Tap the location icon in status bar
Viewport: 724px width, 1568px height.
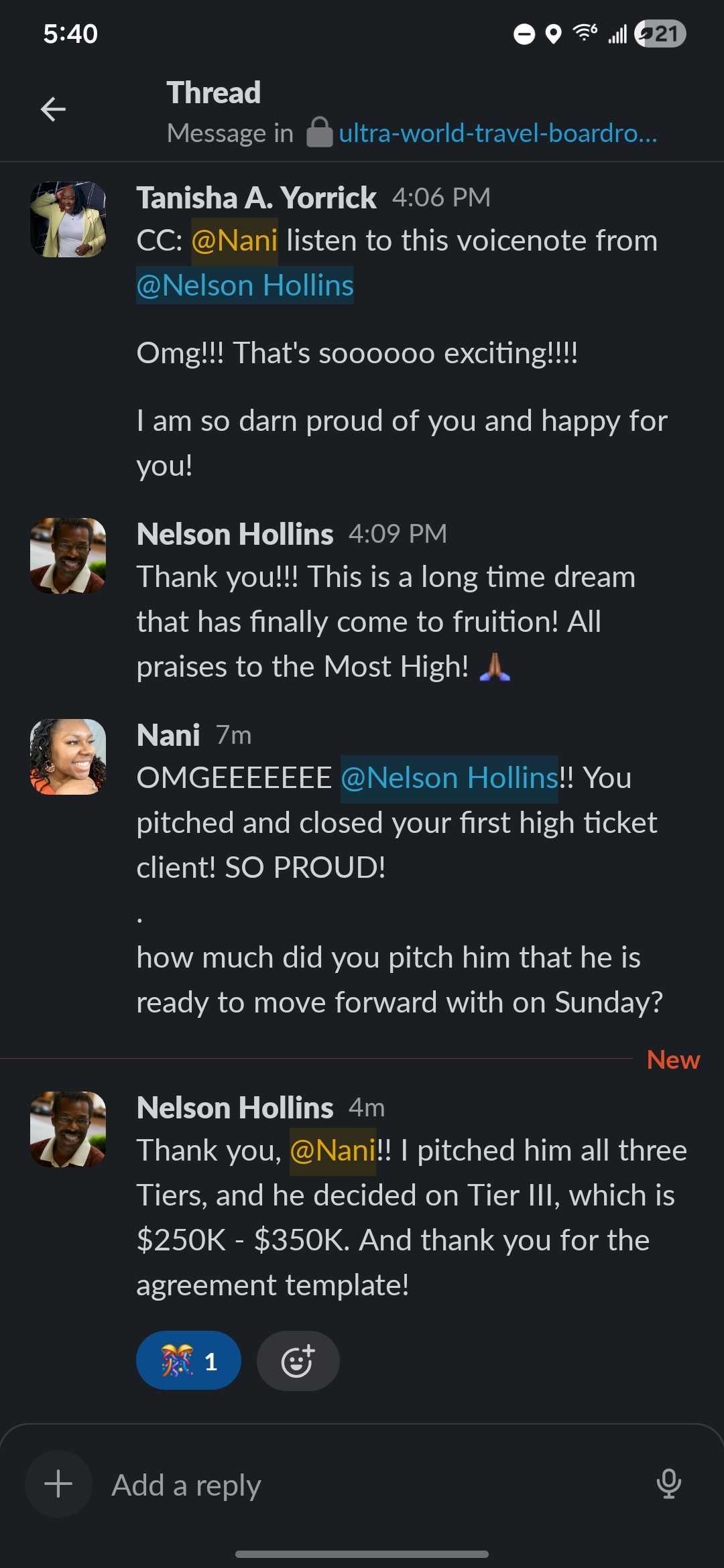click(x=553, y=34)
